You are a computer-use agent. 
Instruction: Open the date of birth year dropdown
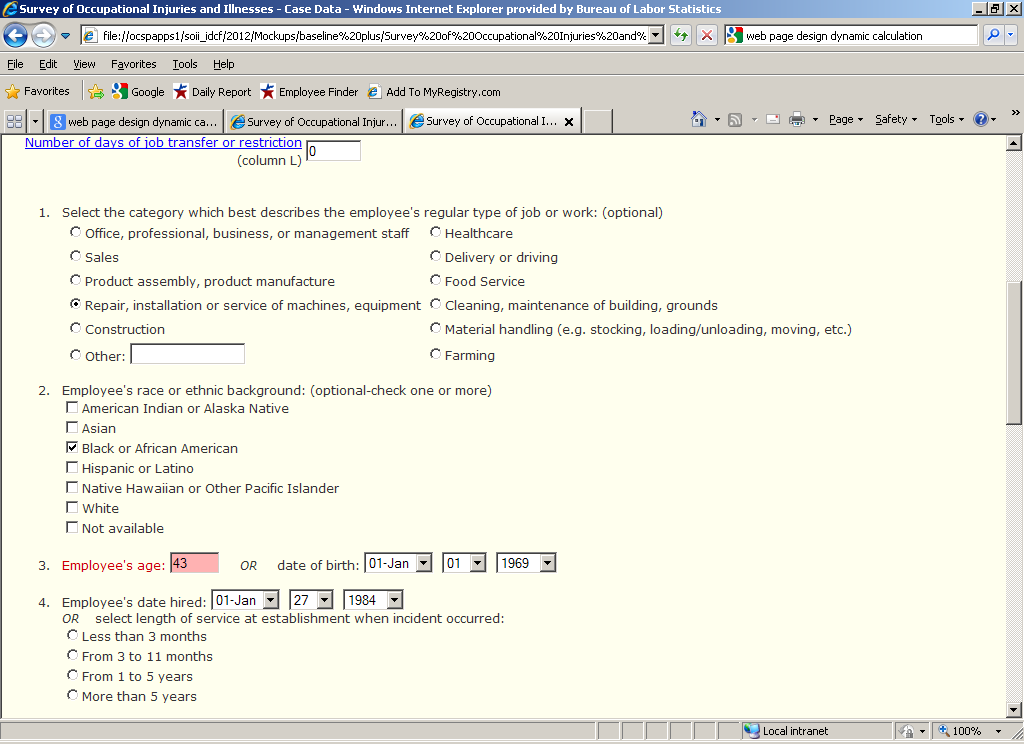[547, 564]
